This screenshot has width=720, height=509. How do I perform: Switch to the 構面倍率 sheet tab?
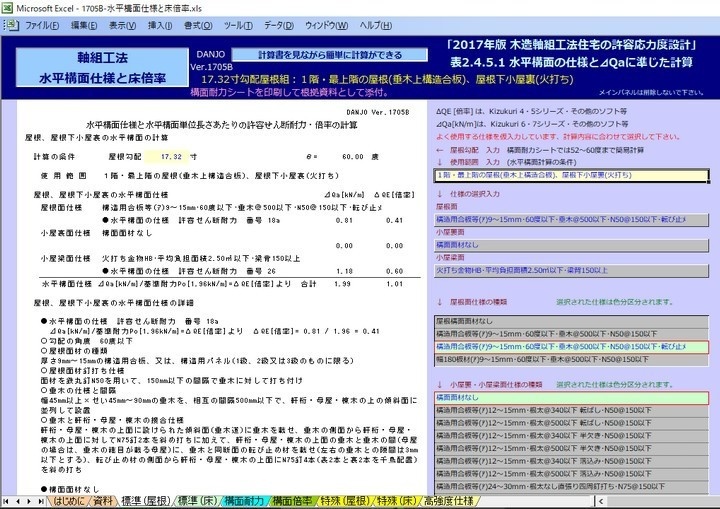click(x=292, y=501)
